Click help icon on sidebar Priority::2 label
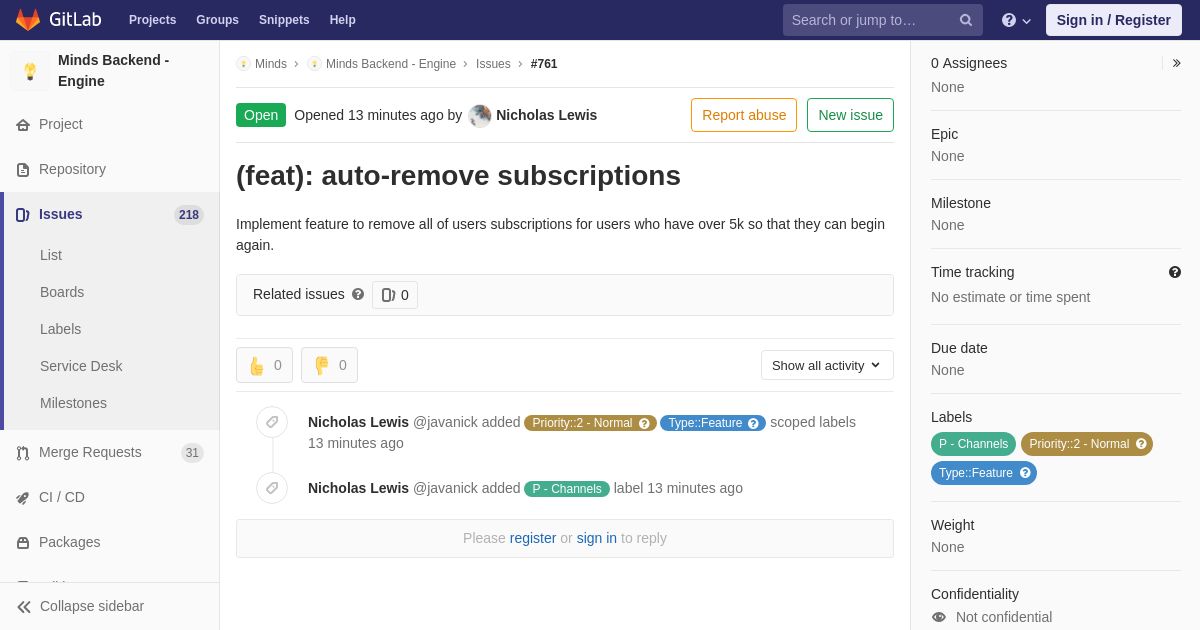1200x630 pixels. point(1141,444)
